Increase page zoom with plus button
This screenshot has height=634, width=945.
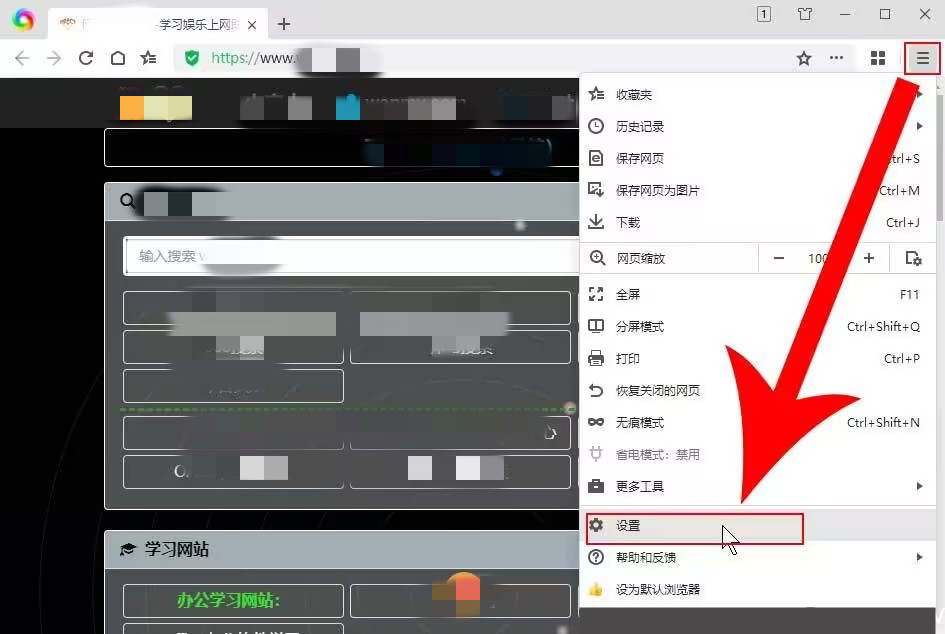(868, 258)
